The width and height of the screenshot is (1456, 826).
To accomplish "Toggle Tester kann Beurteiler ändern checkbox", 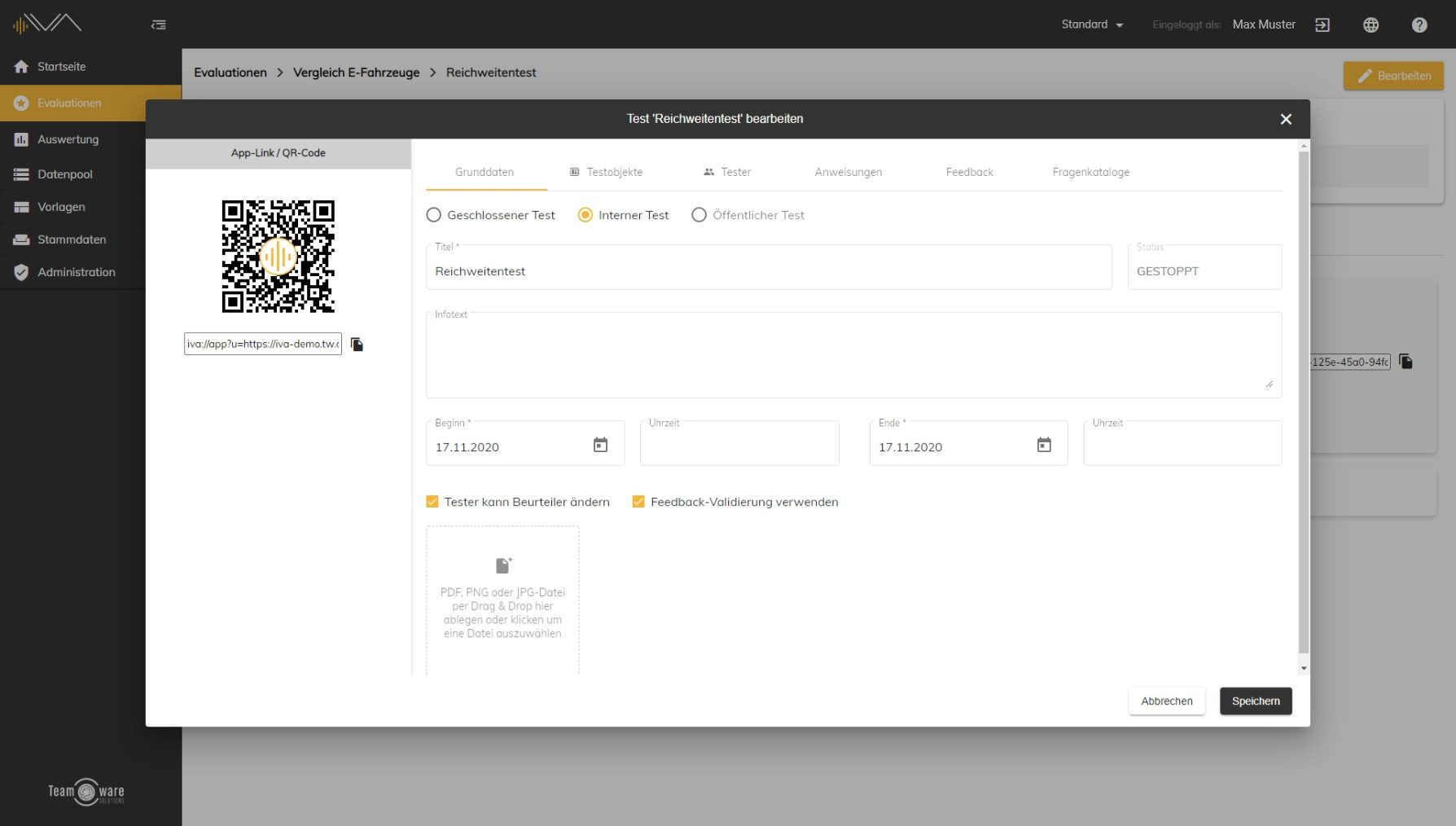I will [432, 502].
